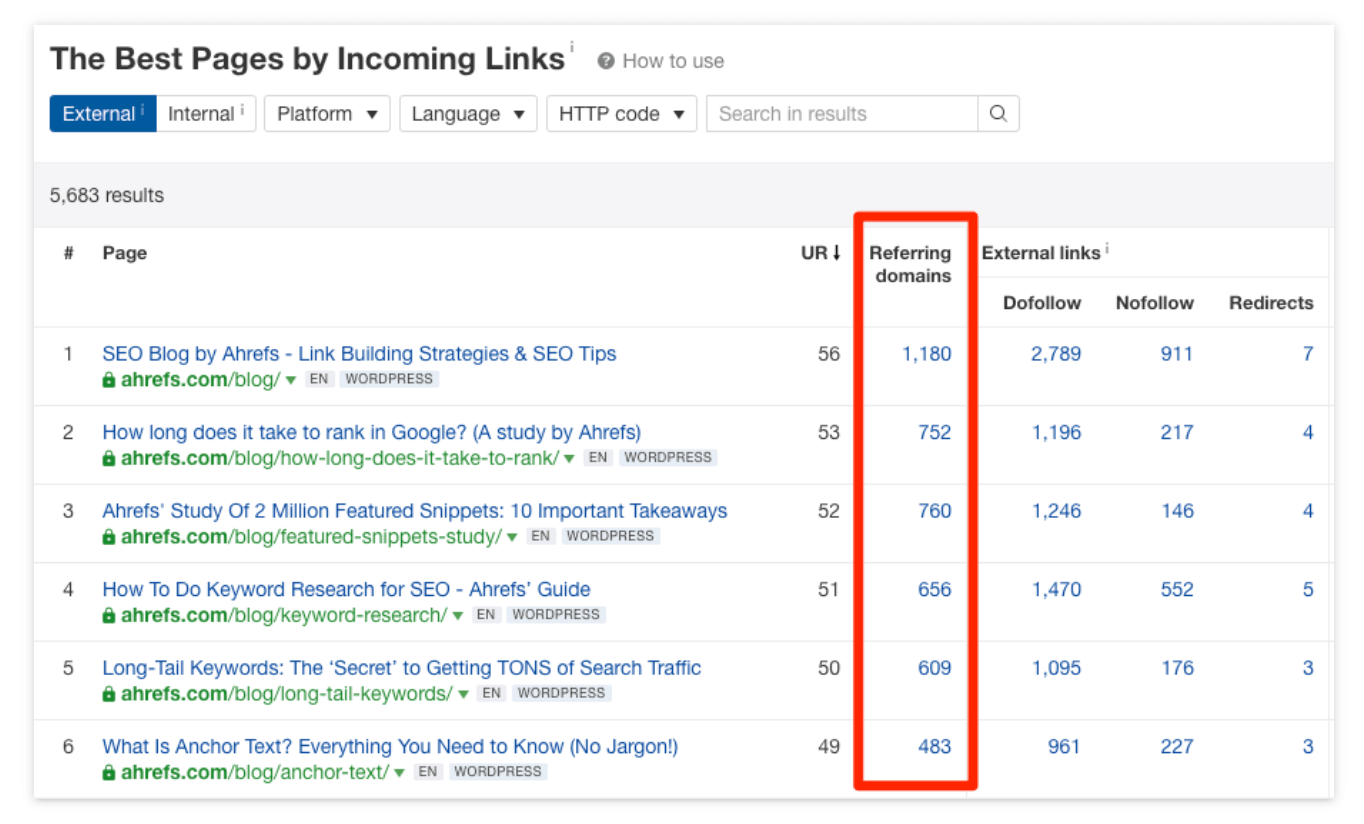Click dofollow count 1,470
This screenshot has height=824, width=1364.
(x=1057, y=590)
